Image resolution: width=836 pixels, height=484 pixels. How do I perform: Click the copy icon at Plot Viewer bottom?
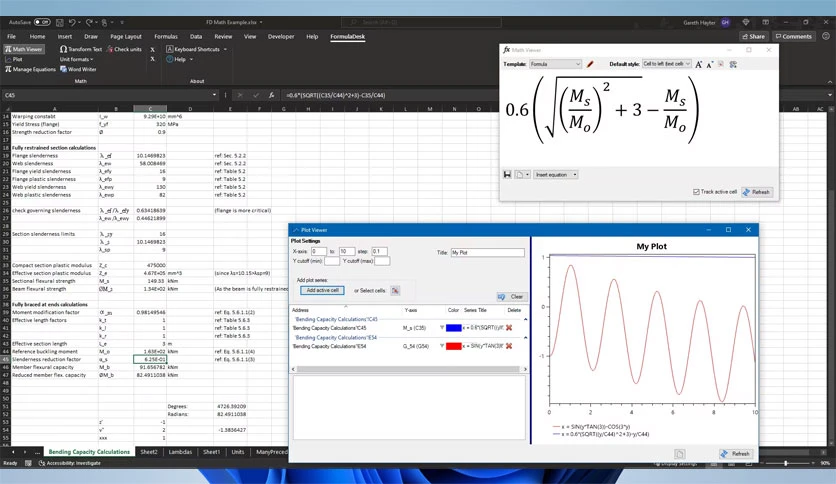coord(679,454)
